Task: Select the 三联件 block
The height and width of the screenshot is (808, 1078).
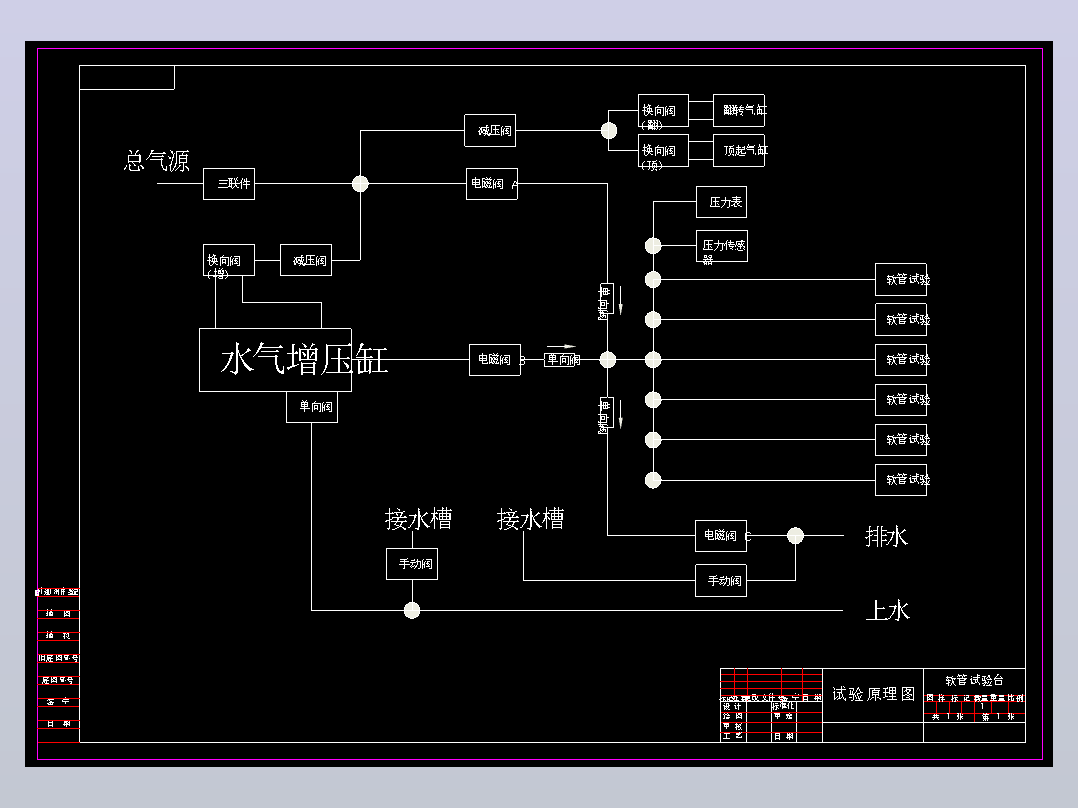Action: click(229, 184)
